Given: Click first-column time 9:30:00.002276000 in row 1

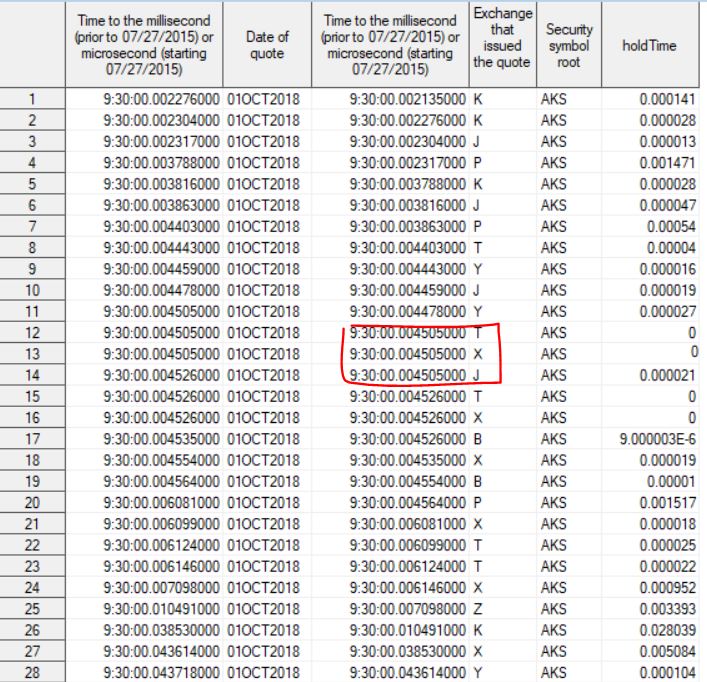Looking at the screenshot, I should click(161, 99).
